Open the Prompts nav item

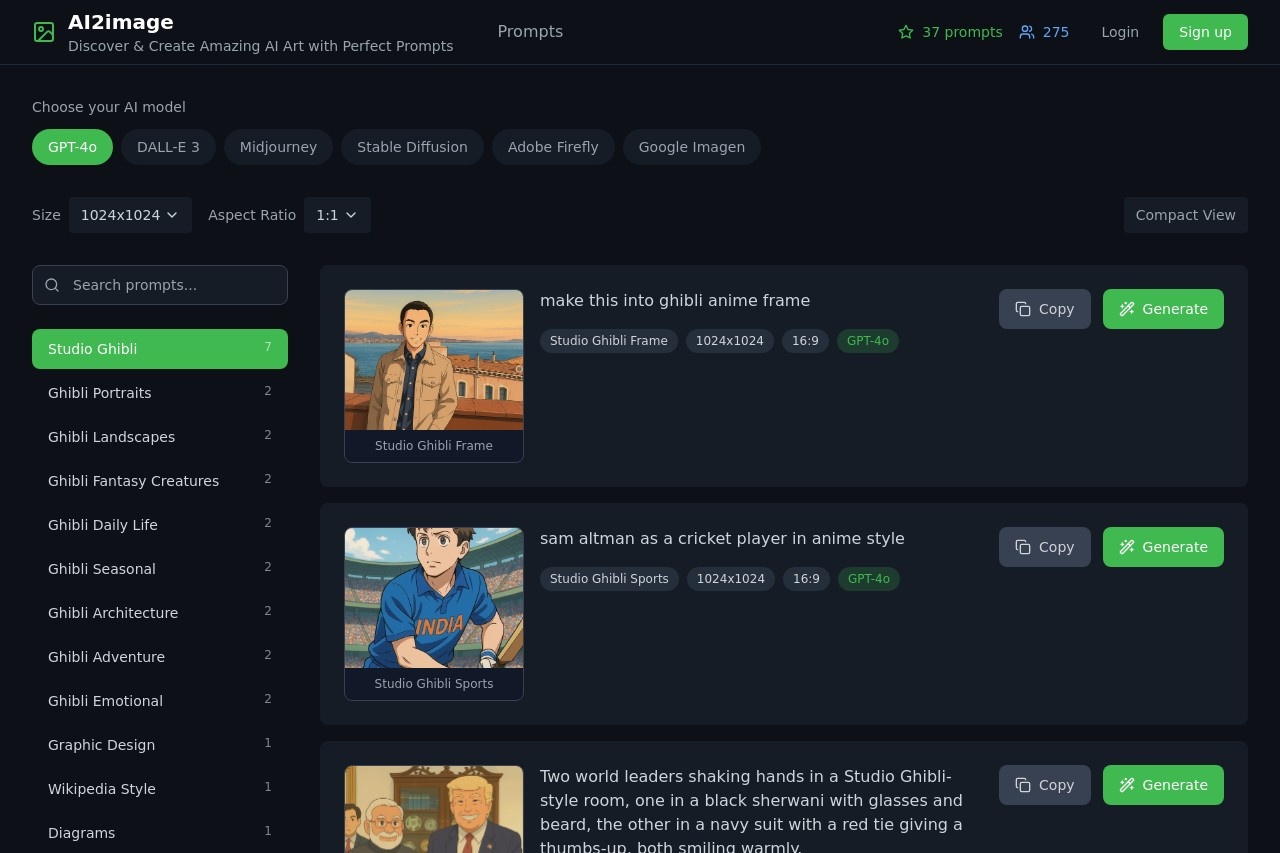(530, 32)
